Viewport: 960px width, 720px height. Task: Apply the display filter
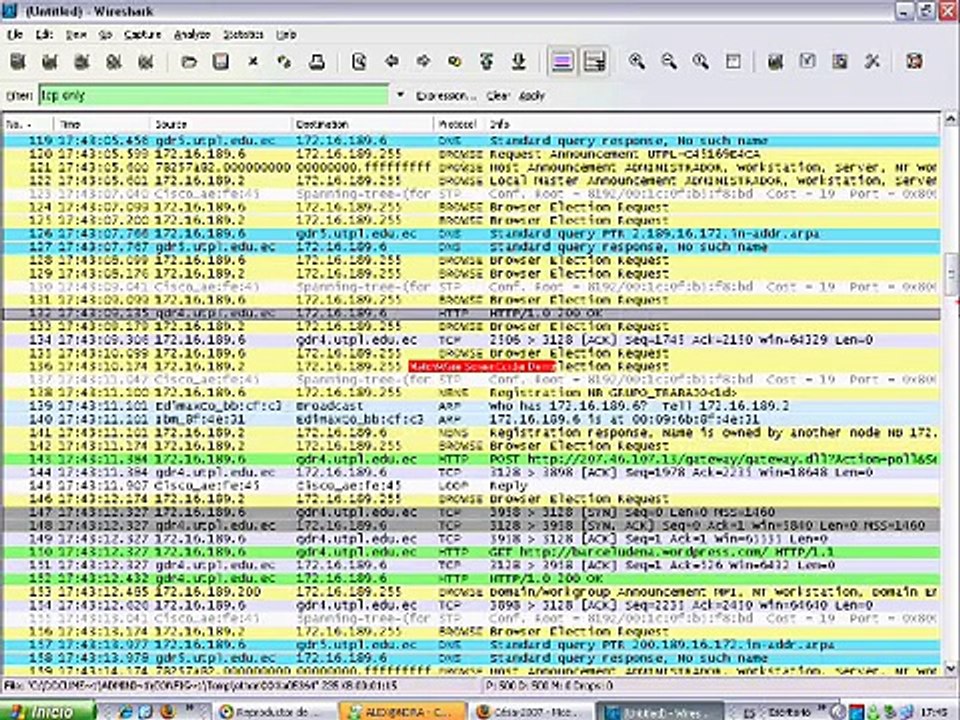click(x=531, y=96)
